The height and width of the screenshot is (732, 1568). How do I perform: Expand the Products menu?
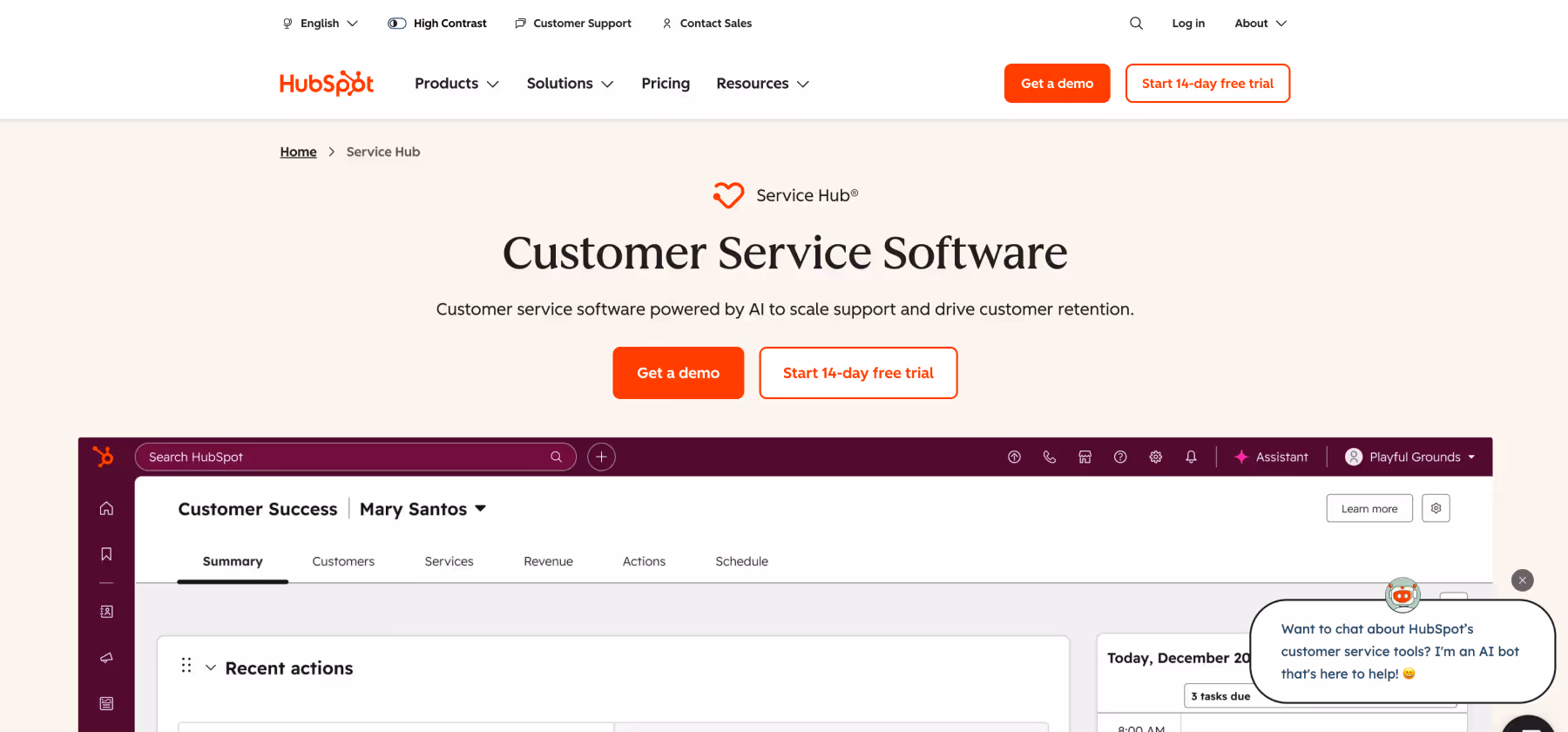coord(456,84)
